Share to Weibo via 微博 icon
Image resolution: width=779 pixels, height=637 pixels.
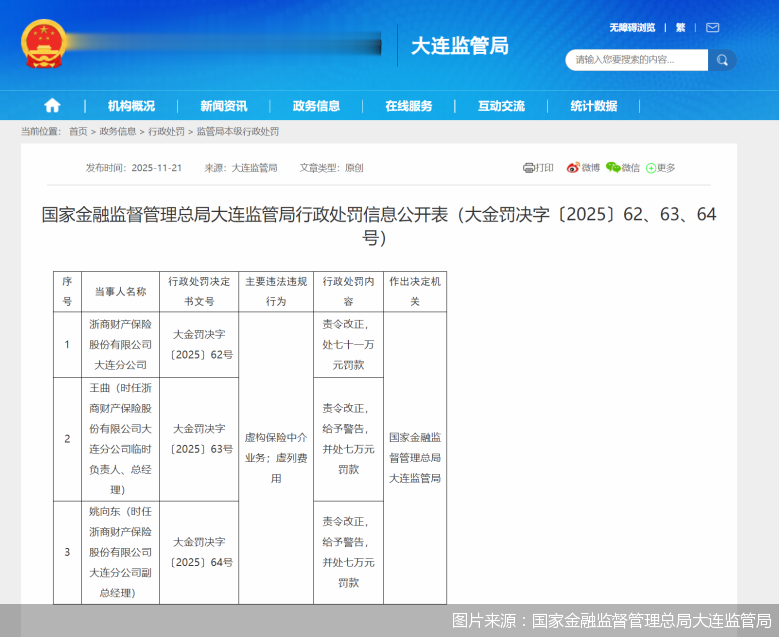click(x=583, y=168)
